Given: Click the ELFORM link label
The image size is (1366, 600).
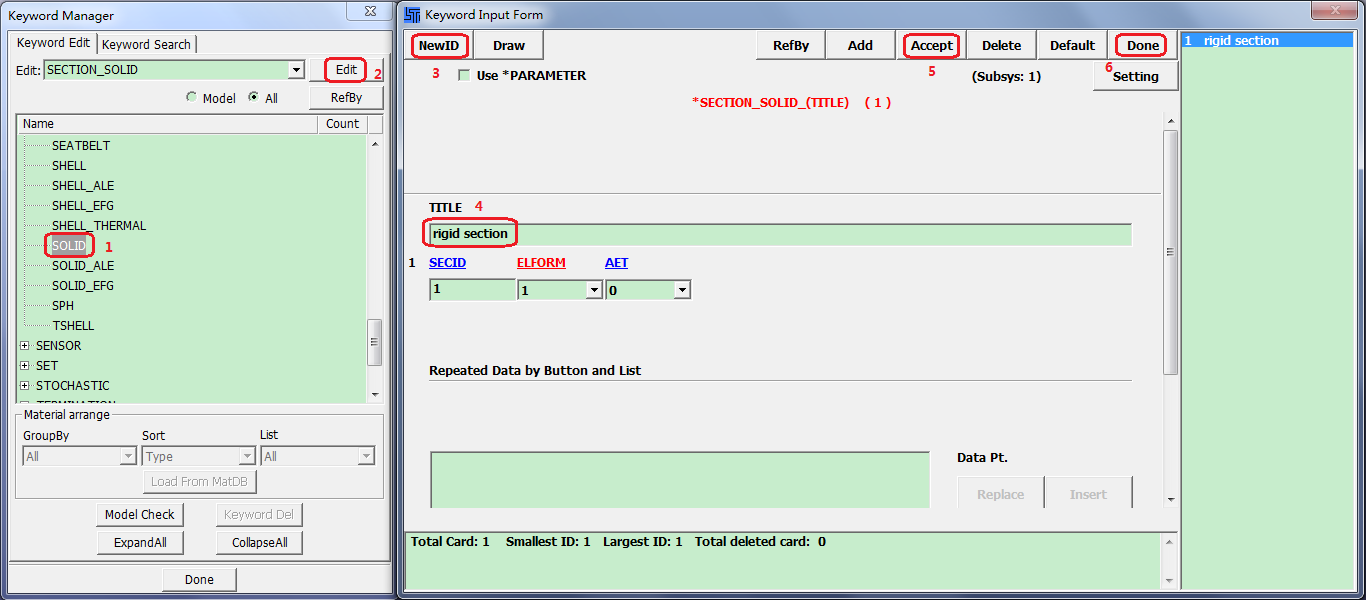Looking at the screenshot, I should [x=541, y=263].
